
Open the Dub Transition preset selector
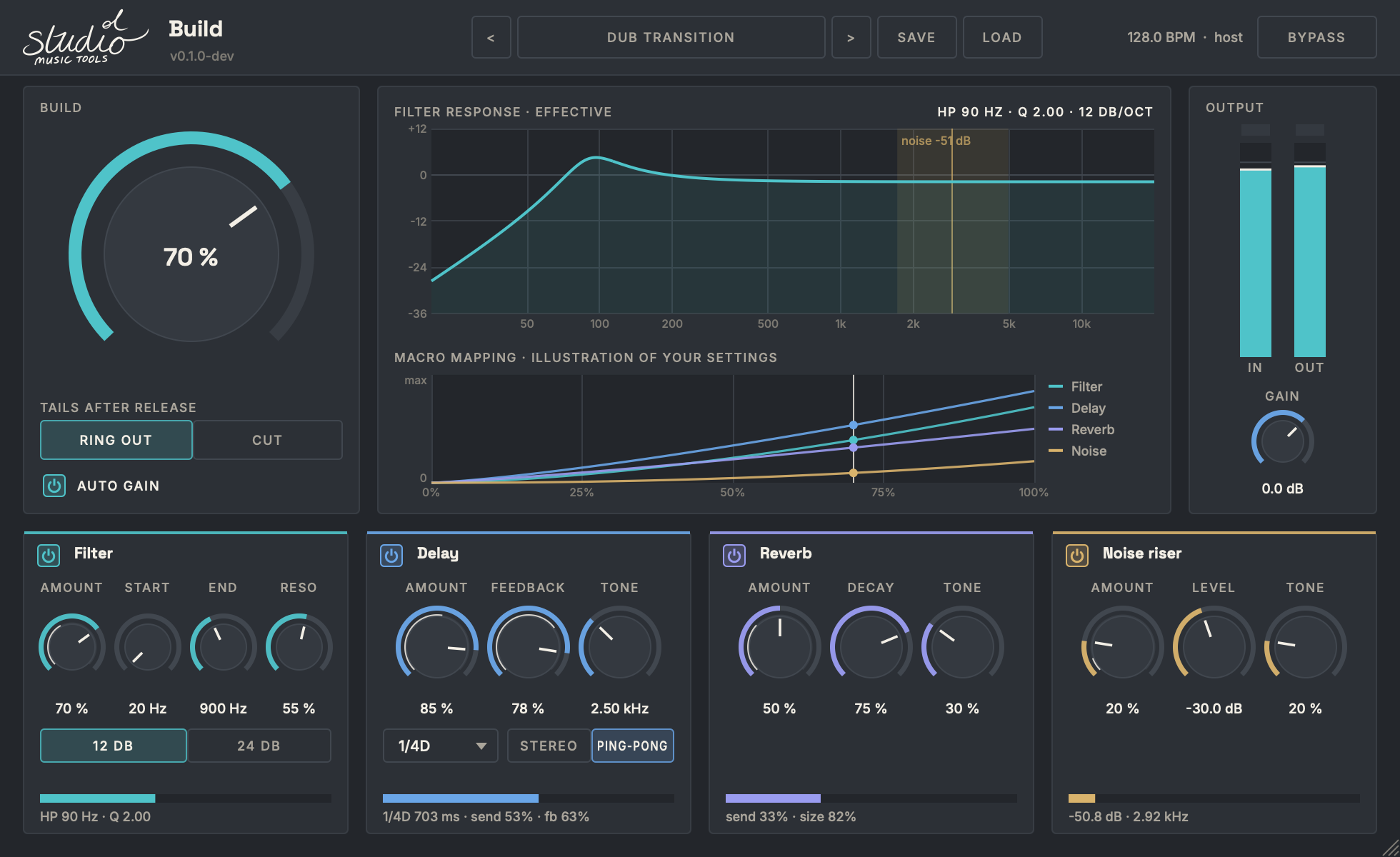pos(671,37)
